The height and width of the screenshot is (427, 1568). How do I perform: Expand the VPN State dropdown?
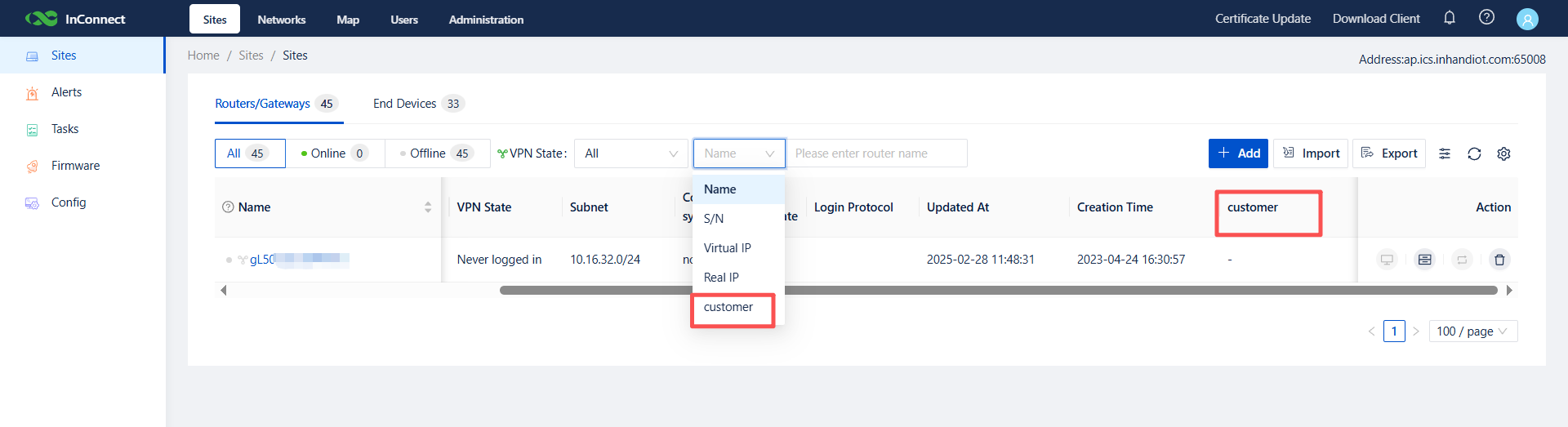click(630, 153)
